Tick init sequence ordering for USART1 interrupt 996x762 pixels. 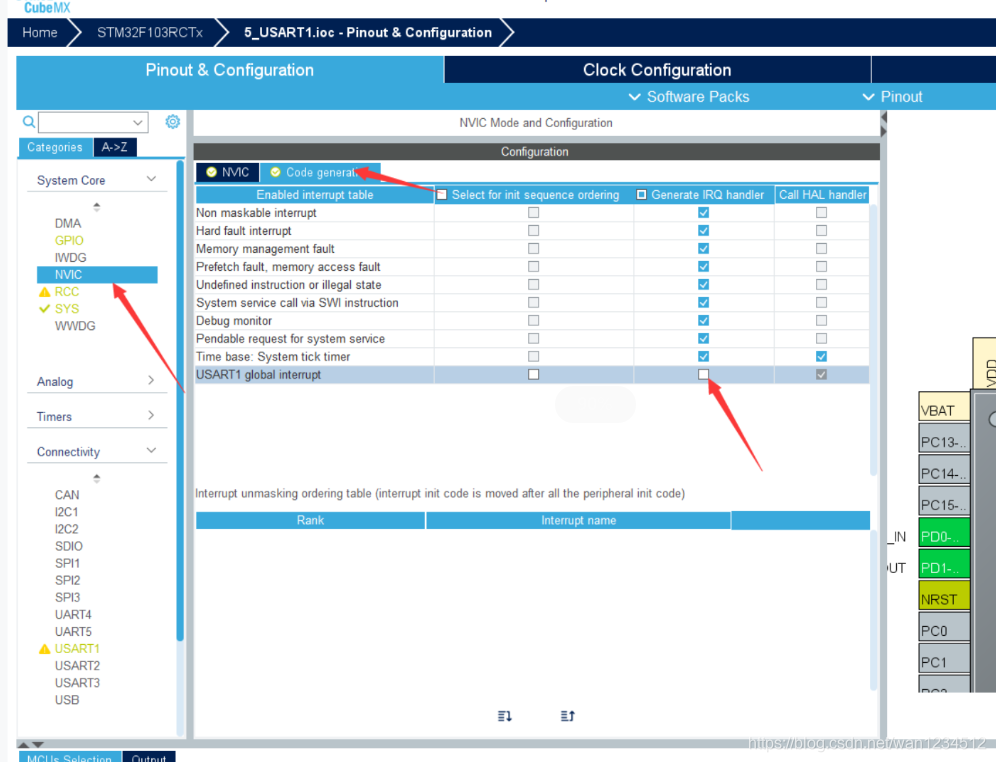coord(533,374)
